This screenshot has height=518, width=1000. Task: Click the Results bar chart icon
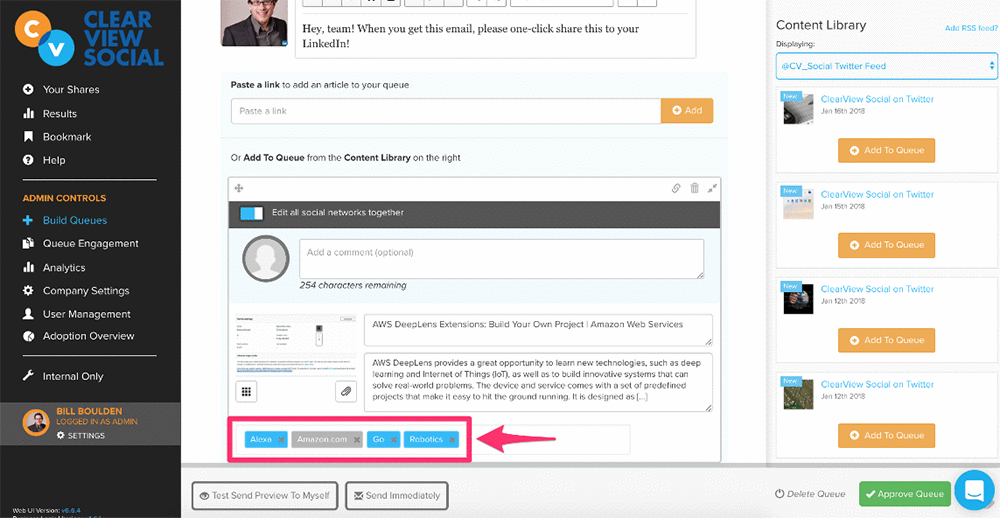click(28, 114)
